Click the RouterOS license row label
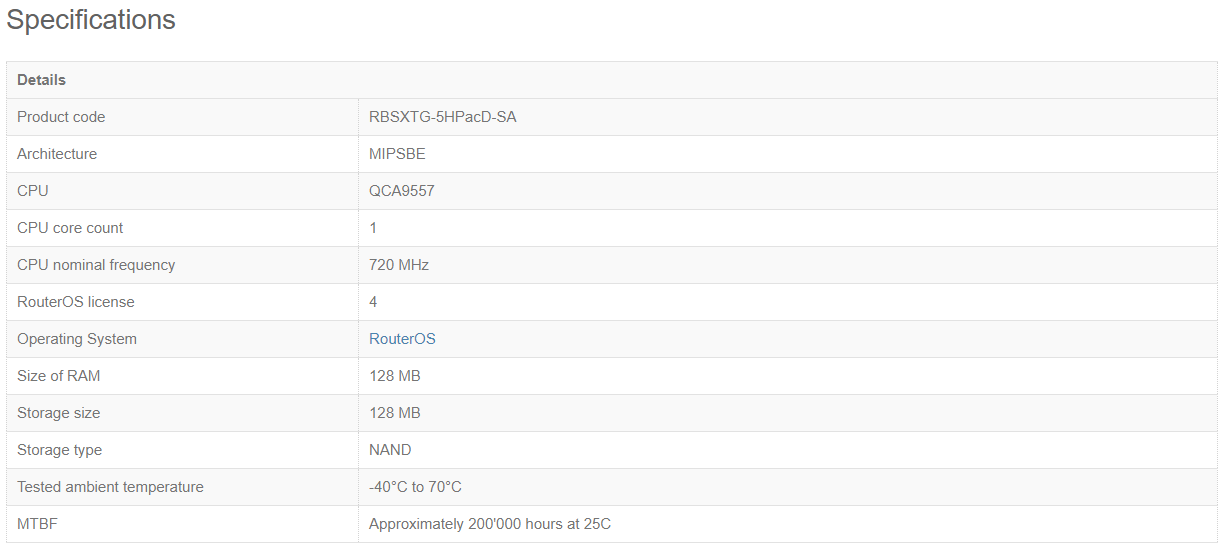Screen dimensions: 1228x552 (x=76, y=302)
